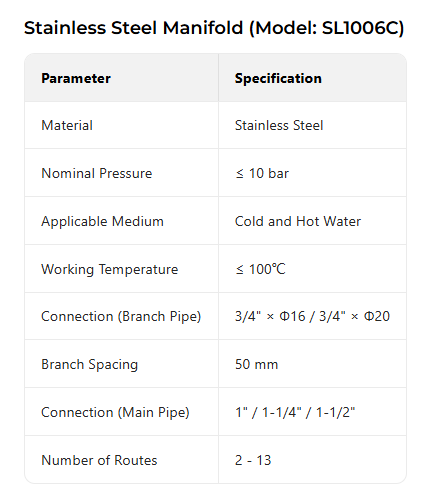Click the ≤ 100℃ temperature value
The height and width of the screenshot is (496, 429).
[260, 269]
